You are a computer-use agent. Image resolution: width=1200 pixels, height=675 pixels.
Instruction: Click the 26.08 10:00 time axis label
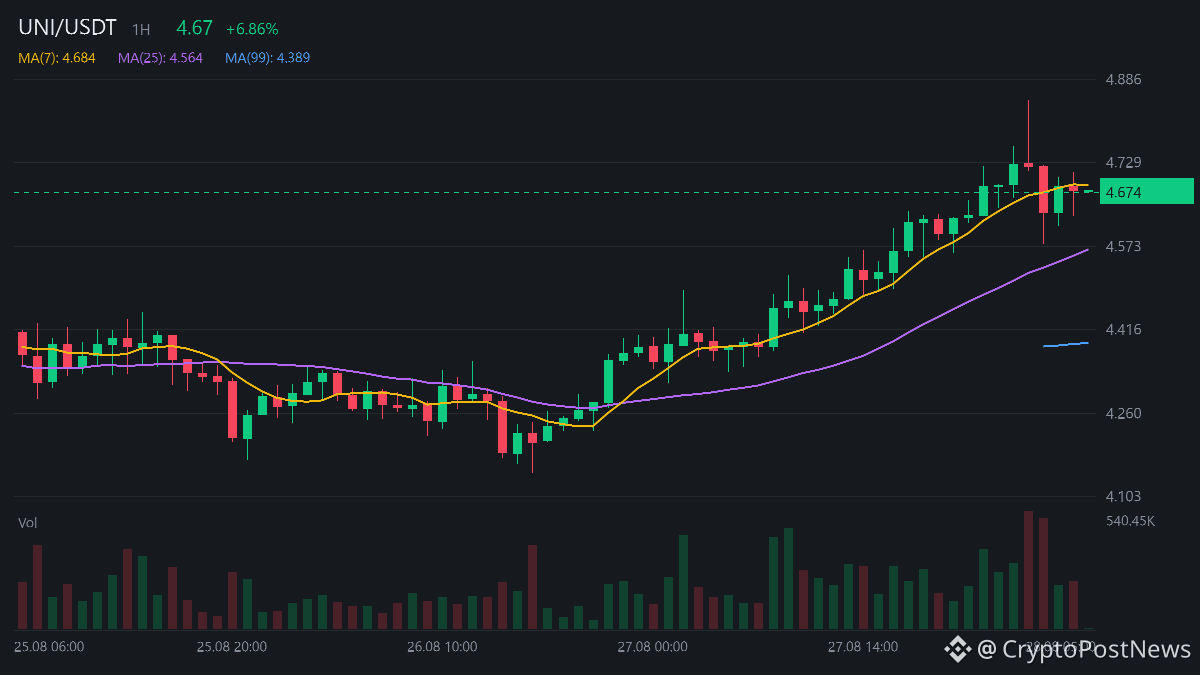(442, 647)
